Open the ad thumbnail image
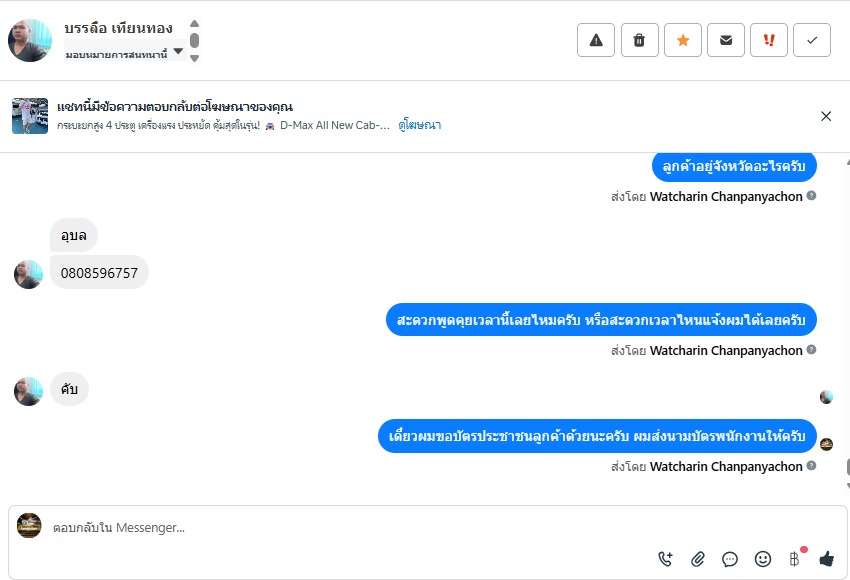 click(30, 116)
